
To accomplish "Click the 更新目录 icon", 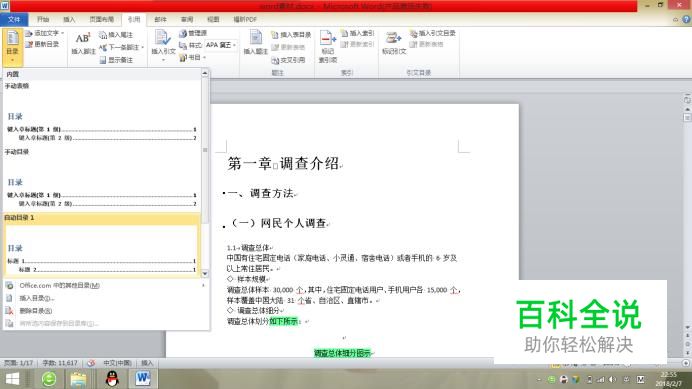I will click(29, 44).
